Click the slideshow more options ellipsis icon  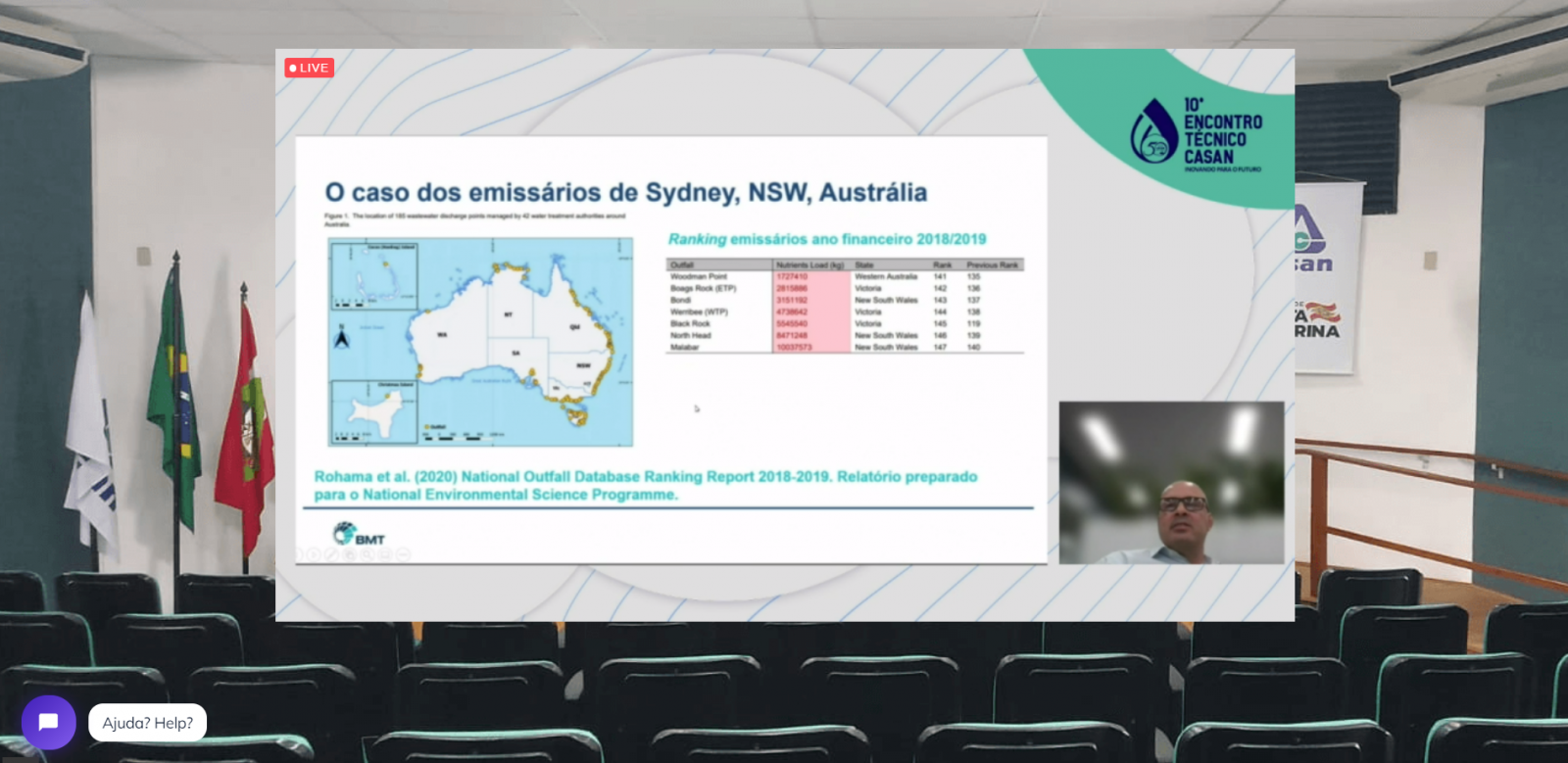403,554
